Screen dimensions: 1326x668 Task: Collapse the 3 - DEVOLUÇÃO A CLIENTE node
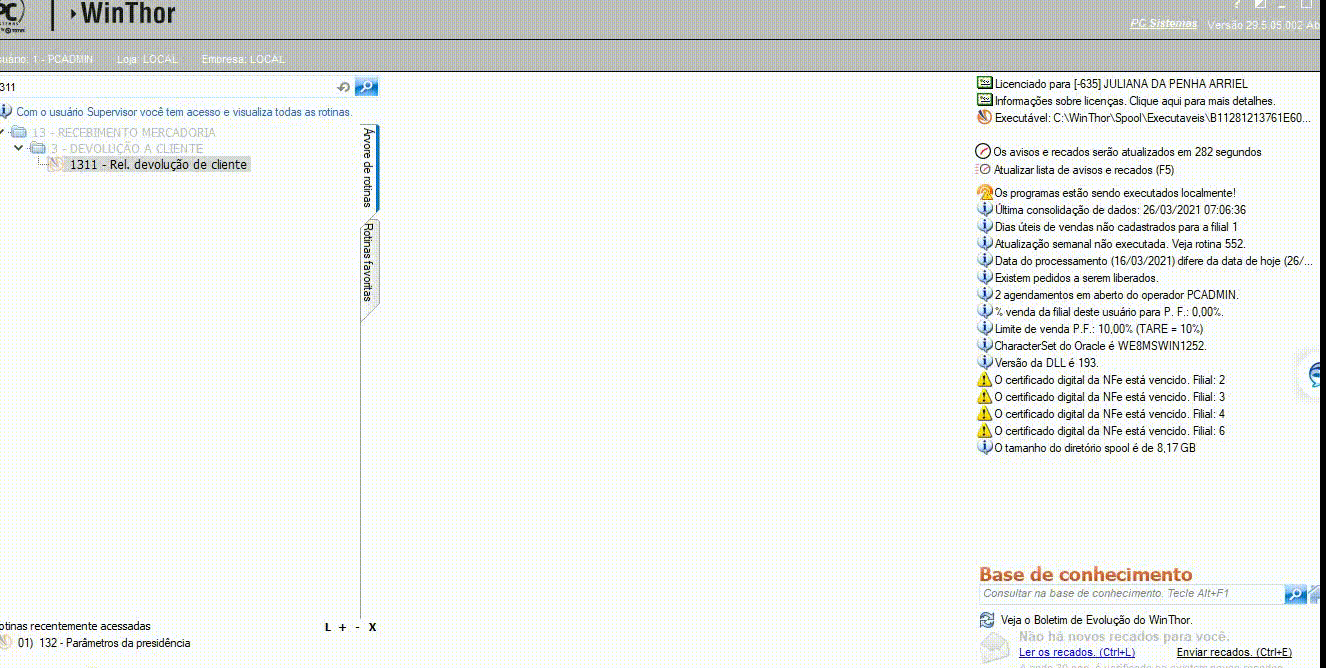click(x=19, y=148)
